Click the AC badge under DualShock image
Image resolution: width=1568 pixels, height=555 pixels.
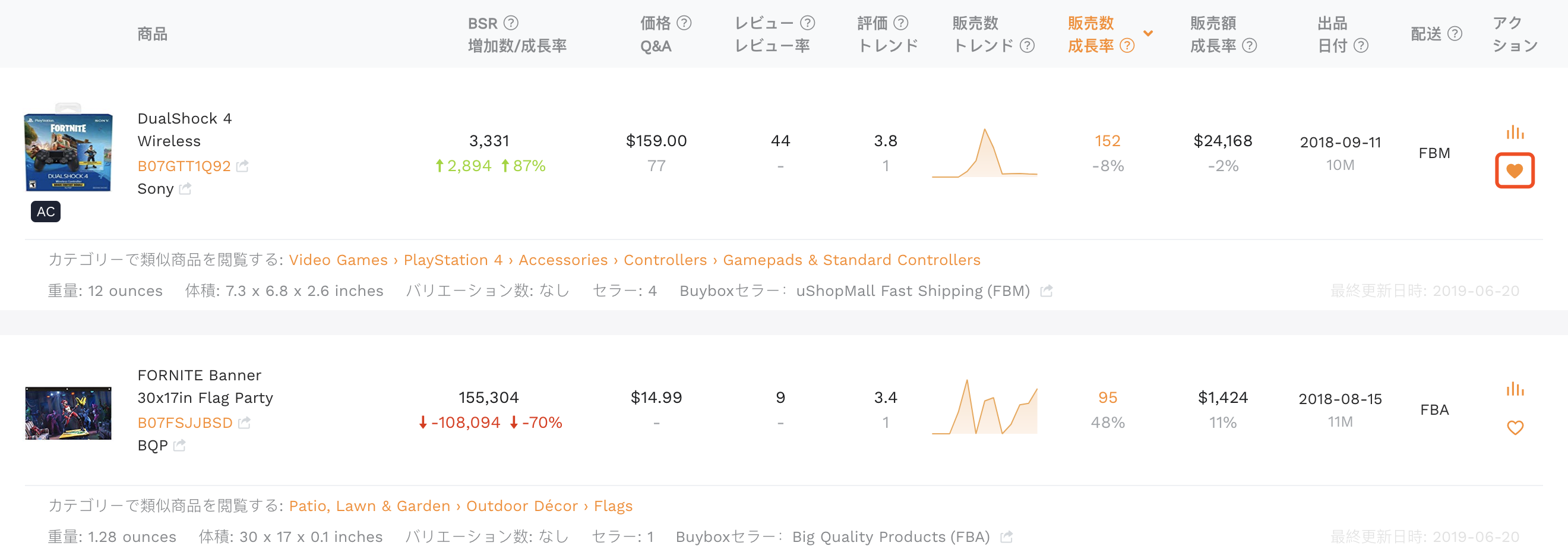click(46, 212)
